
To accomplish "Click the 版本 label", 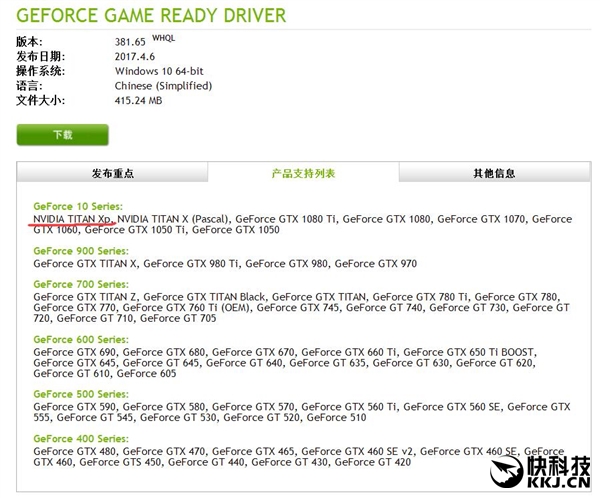I will click(29, 42).
